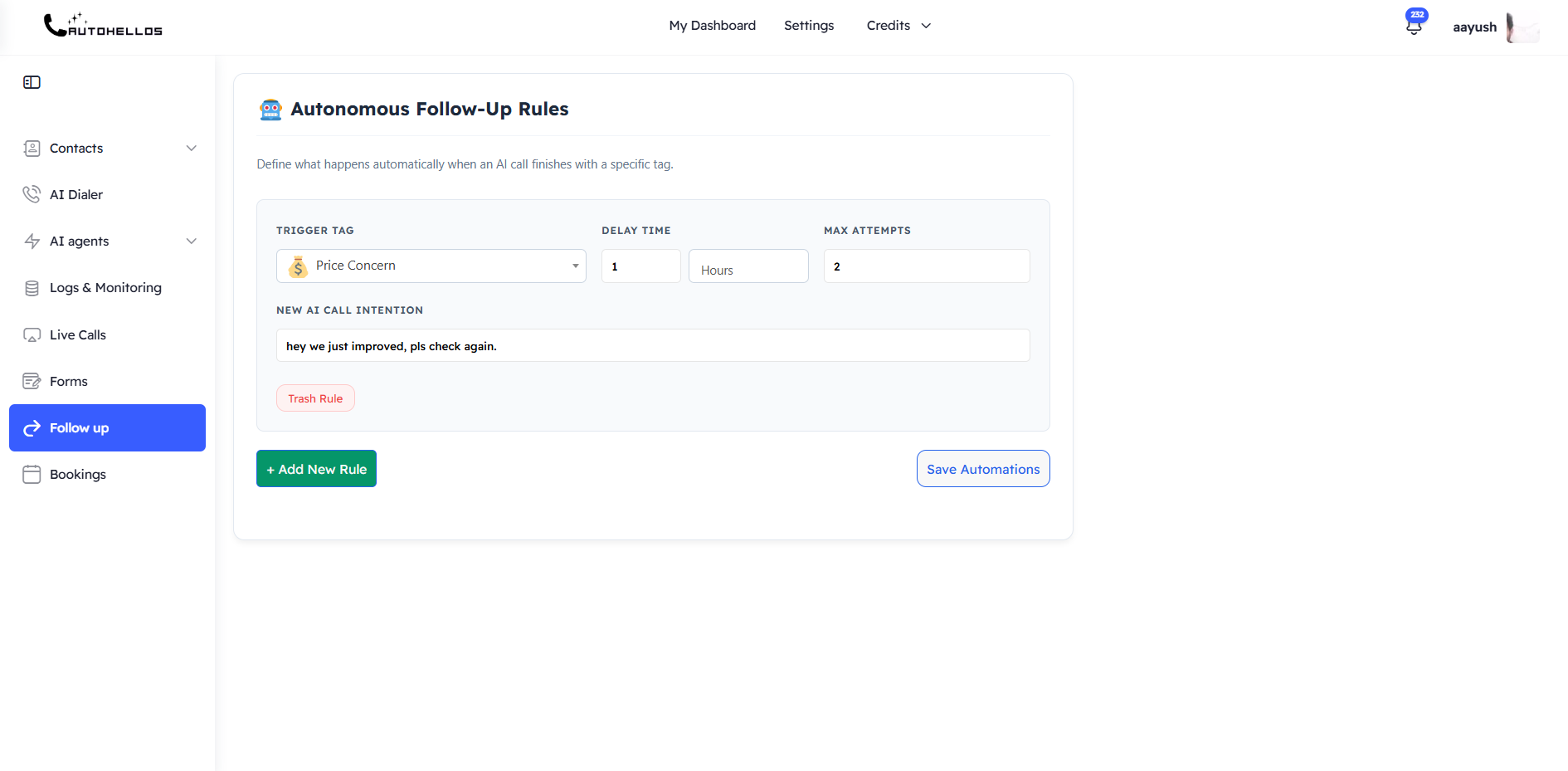Click the robot emoji in heading
This screenshot has height=771, width=1568.
270,110
